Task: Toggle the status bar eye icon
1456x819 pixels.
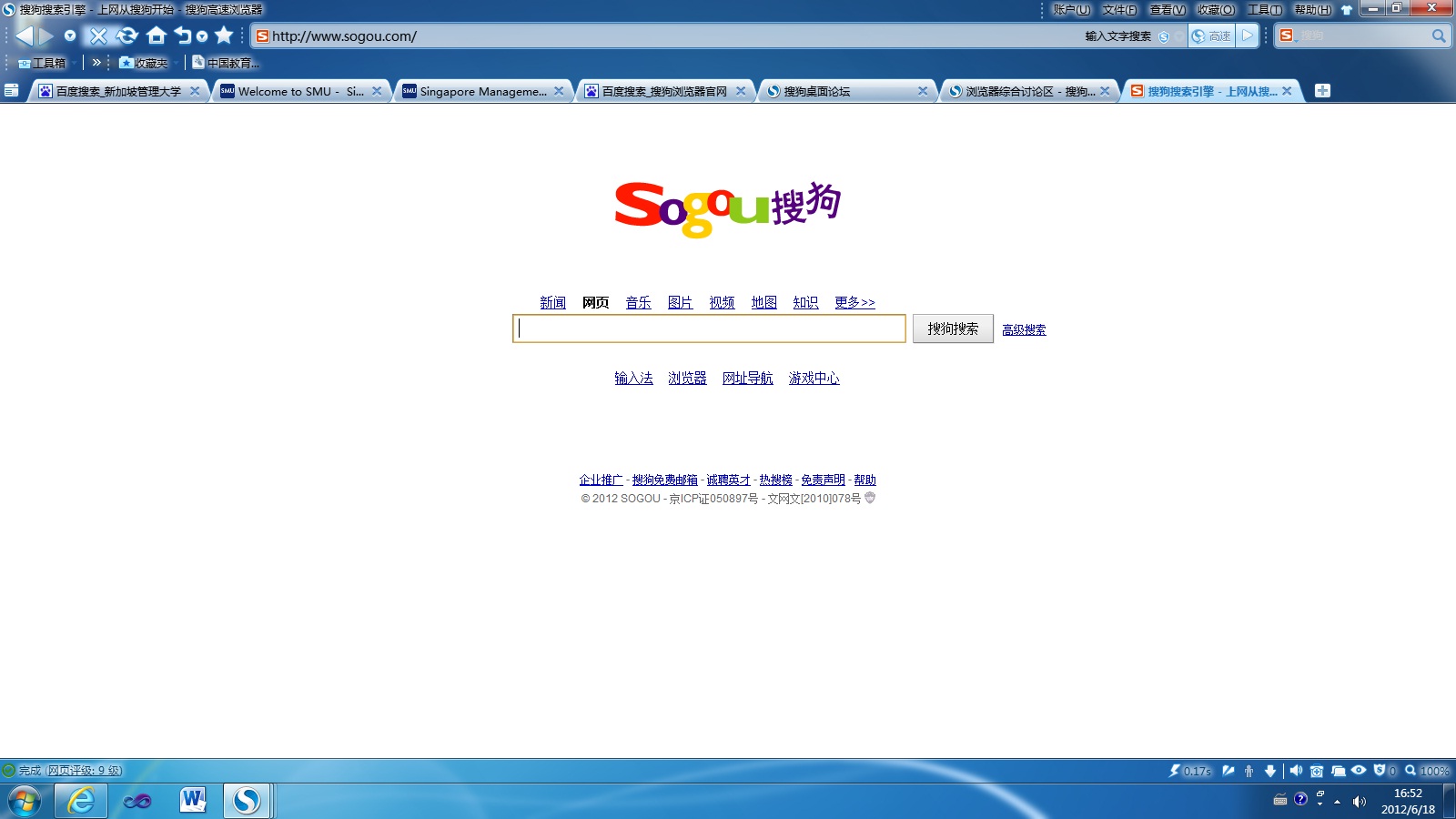Action: (x=1359, y=771)
